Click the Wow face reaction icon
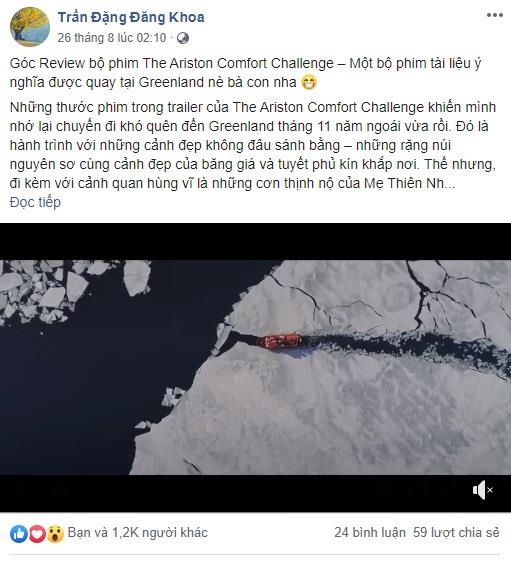 (x=55, y=534)
